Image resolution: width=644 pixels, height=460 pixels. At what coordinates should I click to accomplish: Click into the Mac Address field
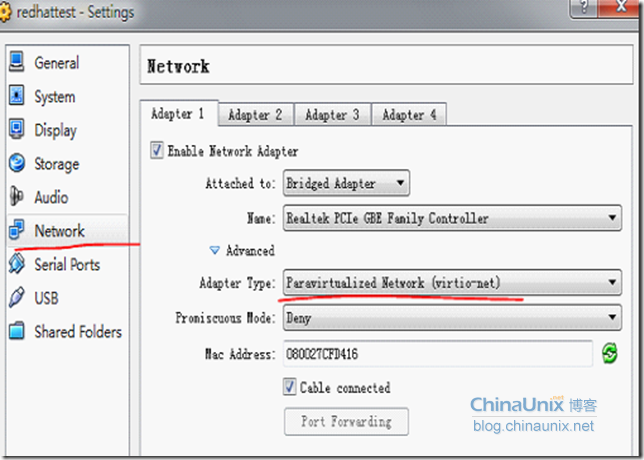438,354
